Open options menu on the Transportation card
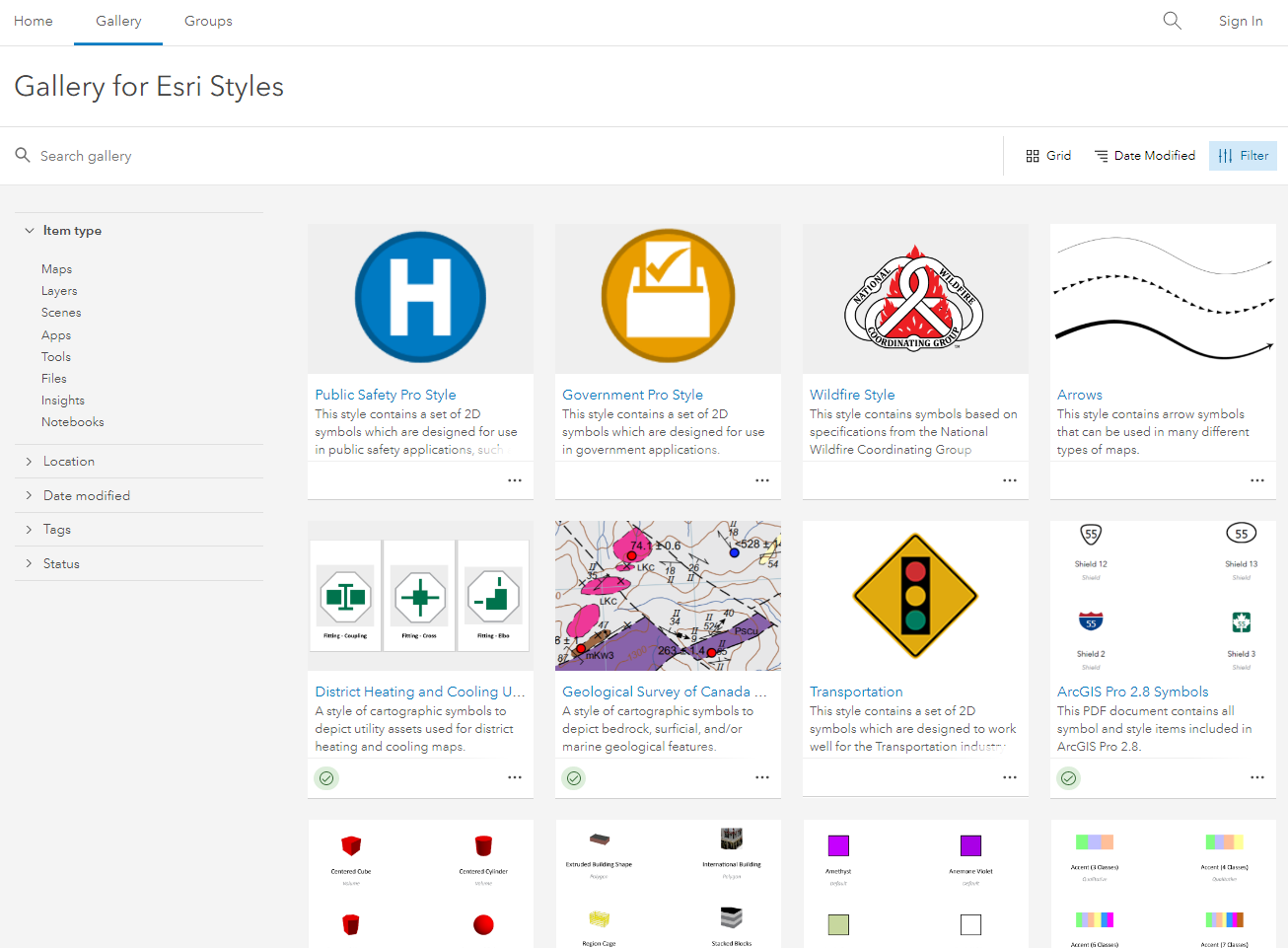This screenshot has height=948, width=1288. 1009,777
